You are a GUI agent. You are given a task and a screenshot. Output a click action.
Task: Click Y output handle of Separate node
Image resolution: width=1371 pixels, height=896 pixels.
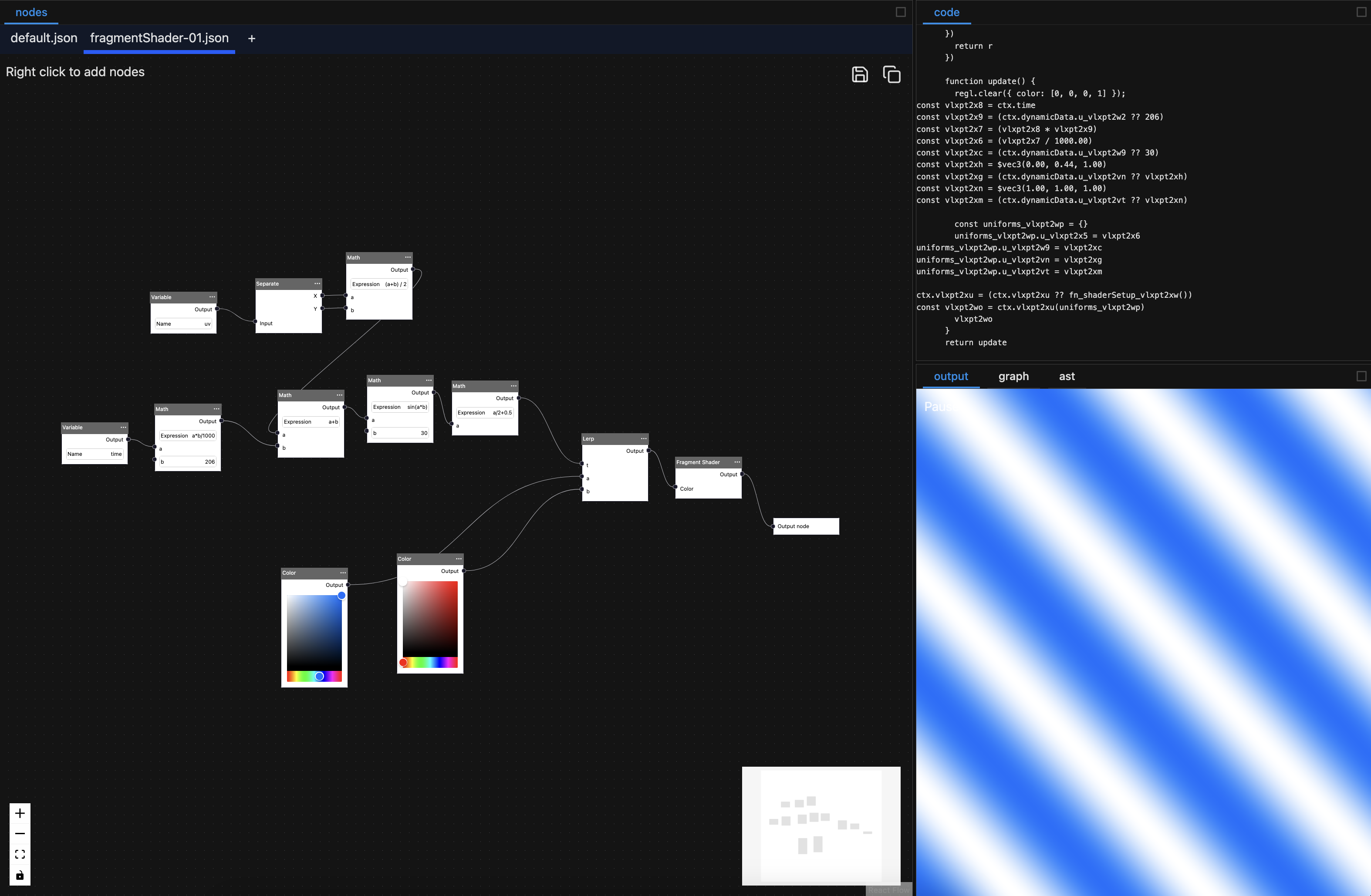[322, 309]
